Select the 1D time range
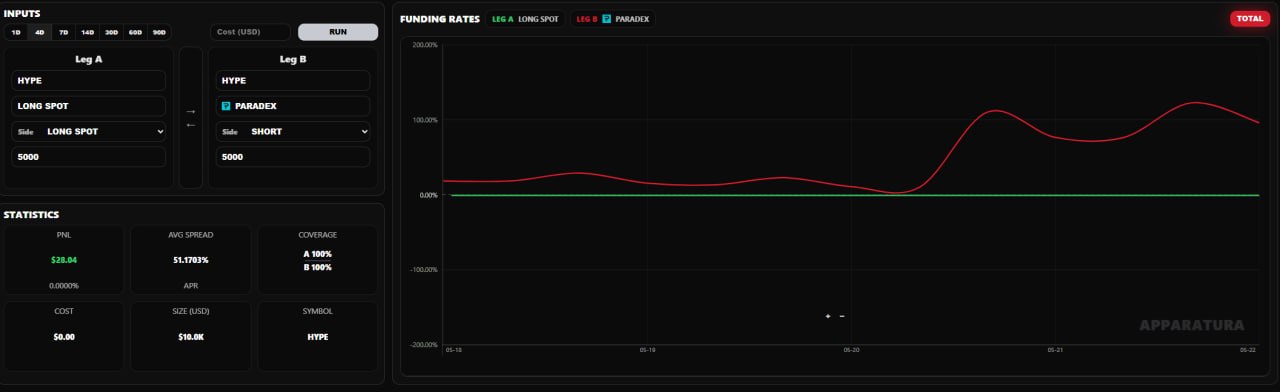 tap(16, 32)
